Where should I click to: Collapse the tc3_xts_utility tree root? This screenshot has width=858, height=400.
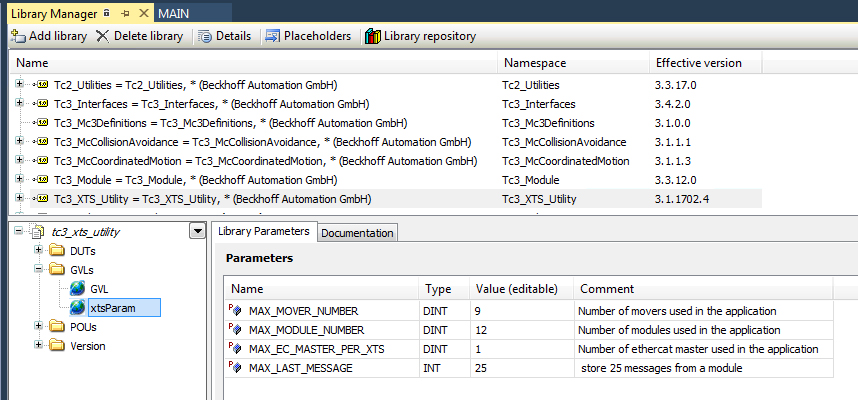point(19,231)
